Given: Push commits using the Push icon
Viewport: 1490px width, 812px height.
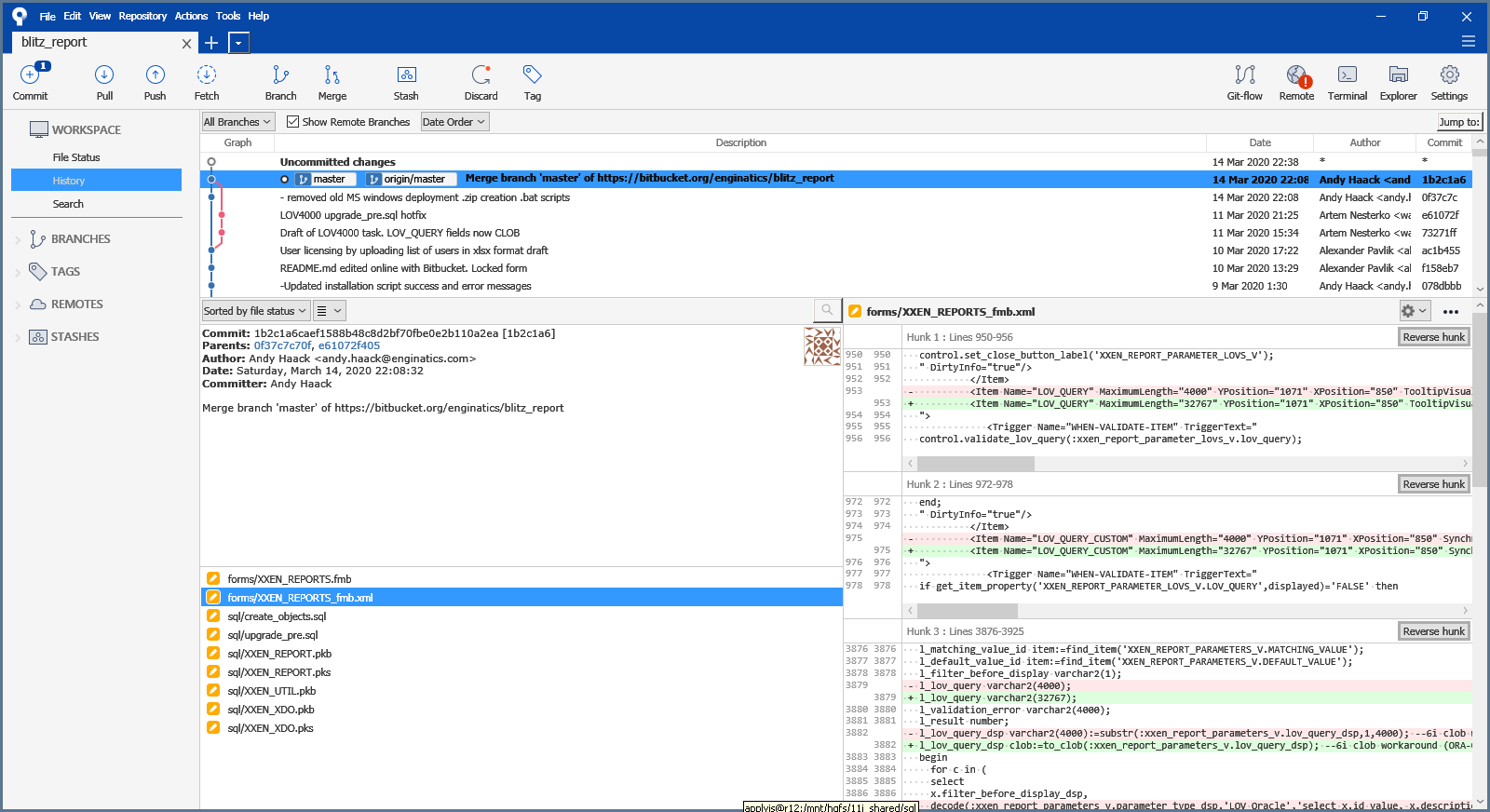Looking at the screenshot, I should pyautogui.click(x=155, y=81).
